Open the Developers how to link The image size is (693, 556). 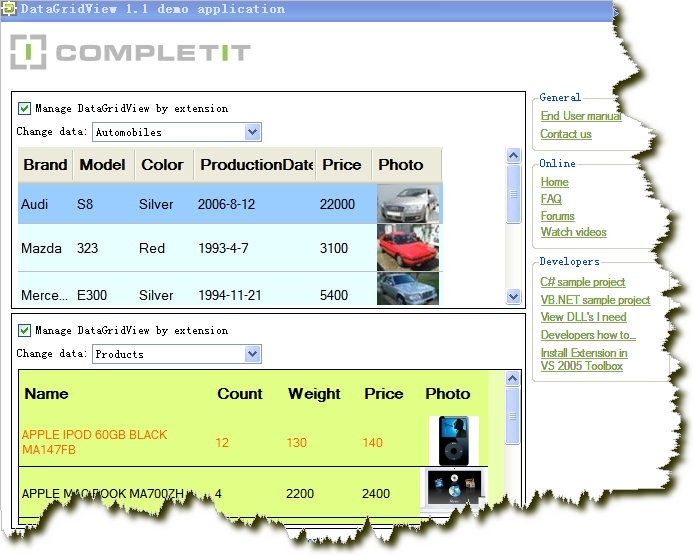(588, 335)
